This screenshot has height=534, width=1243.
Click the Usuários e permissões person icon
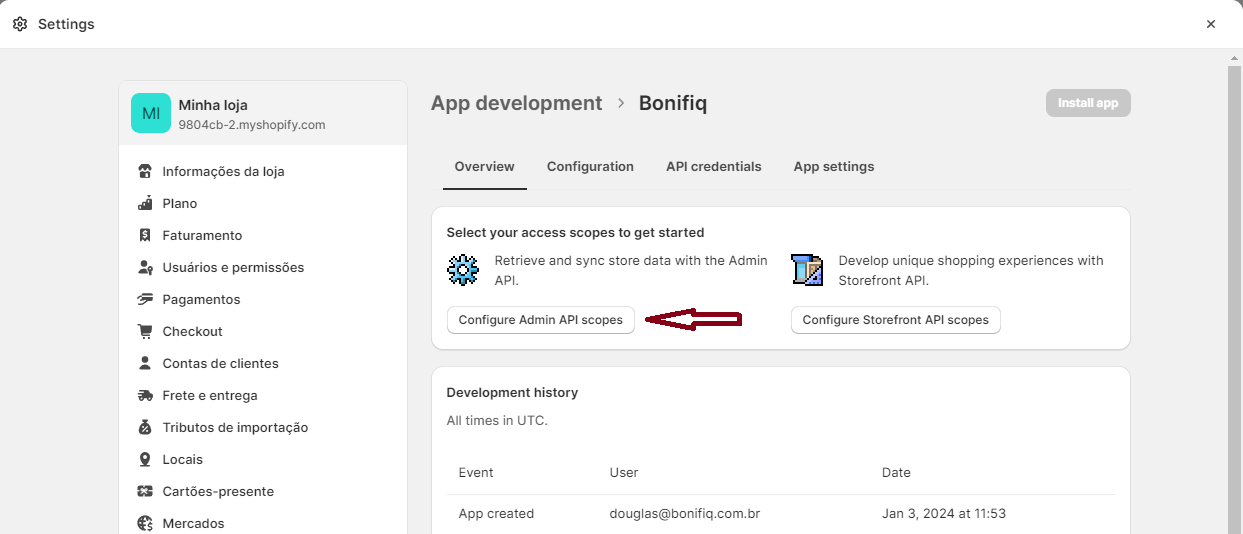[x=145, y=267]
